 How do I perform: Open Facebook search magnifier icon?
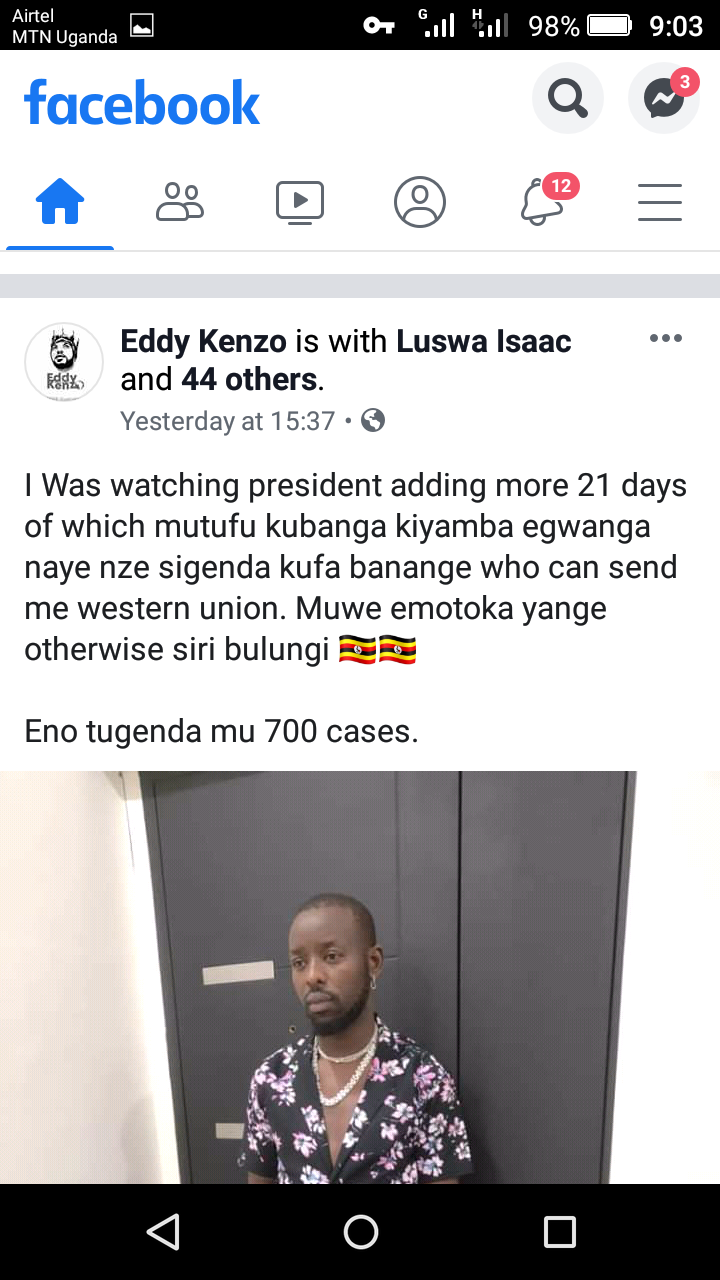coord(568,98)
